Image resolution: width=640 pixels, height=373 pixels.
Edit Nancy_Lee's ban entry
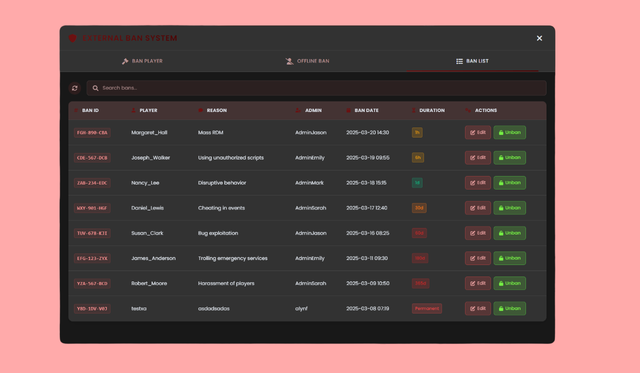click(x=478, y=183)
